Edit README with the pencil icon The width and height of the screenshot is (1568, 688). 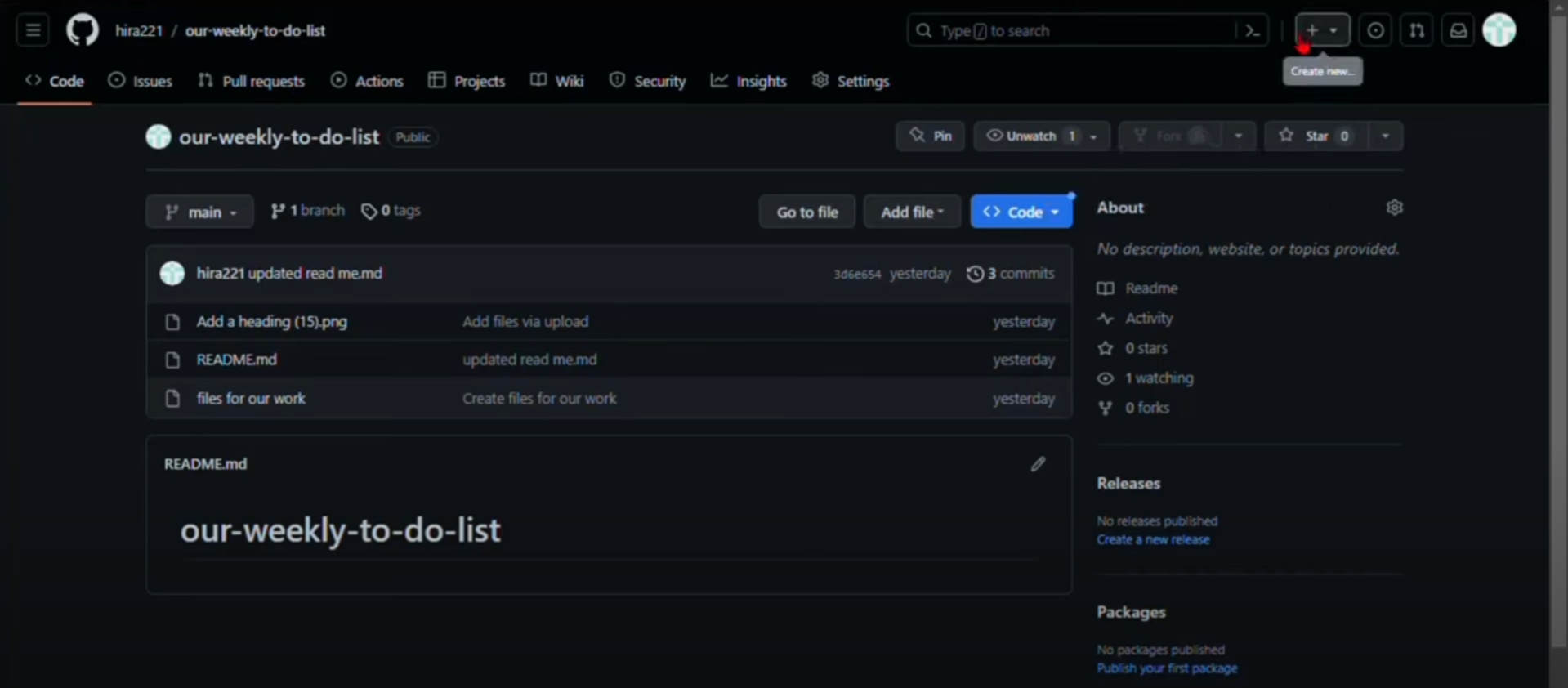pos(1038,464)
